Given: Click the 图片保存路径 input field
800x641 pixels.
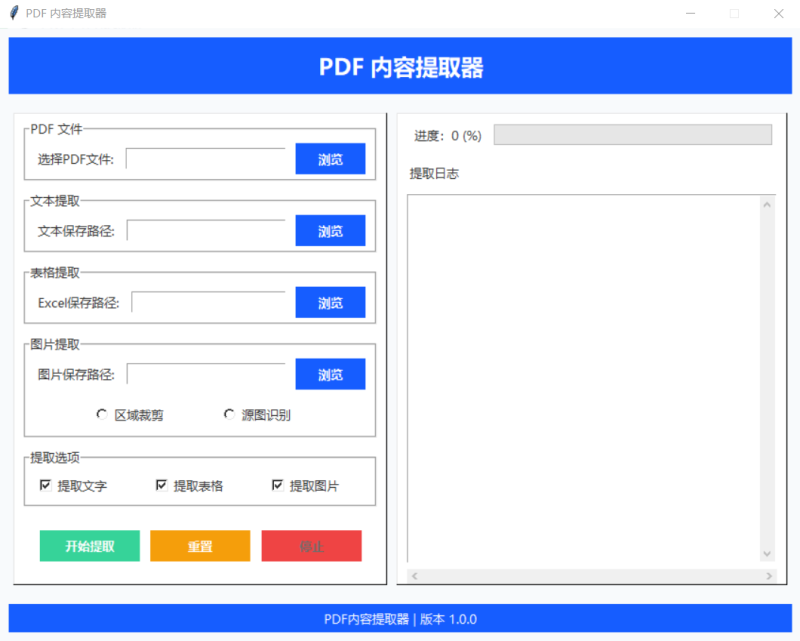Looking at the screenshot, I should pos(207,373).
